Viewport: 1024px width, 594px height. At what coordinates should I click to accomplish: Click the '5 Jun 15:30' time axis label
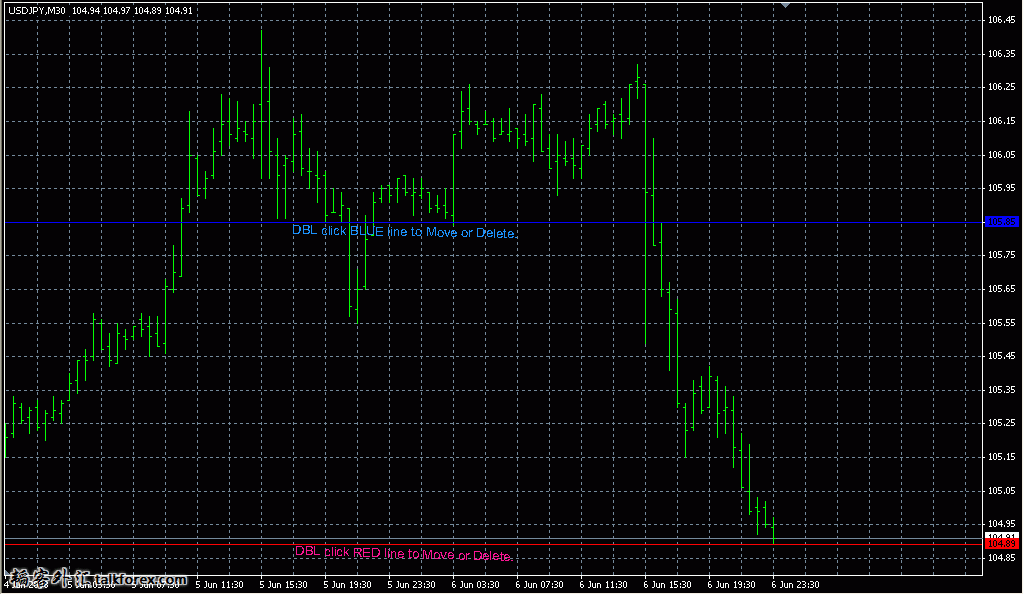283,585
